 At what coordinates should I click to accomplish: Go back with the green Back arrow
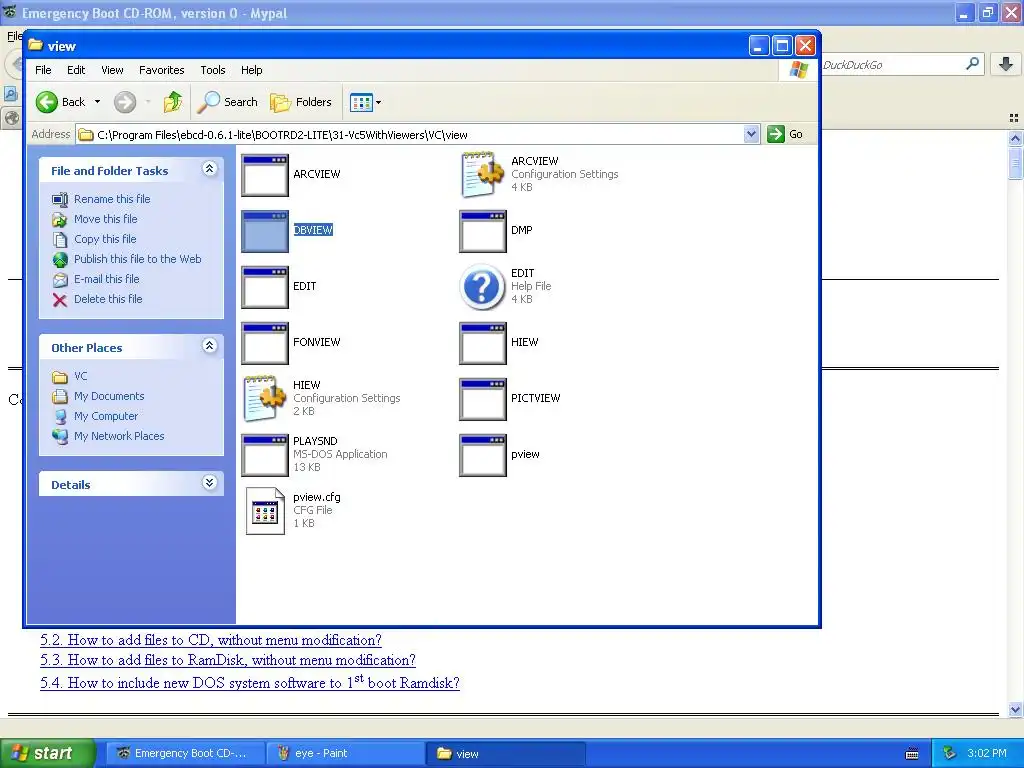(x=60, y=102)
